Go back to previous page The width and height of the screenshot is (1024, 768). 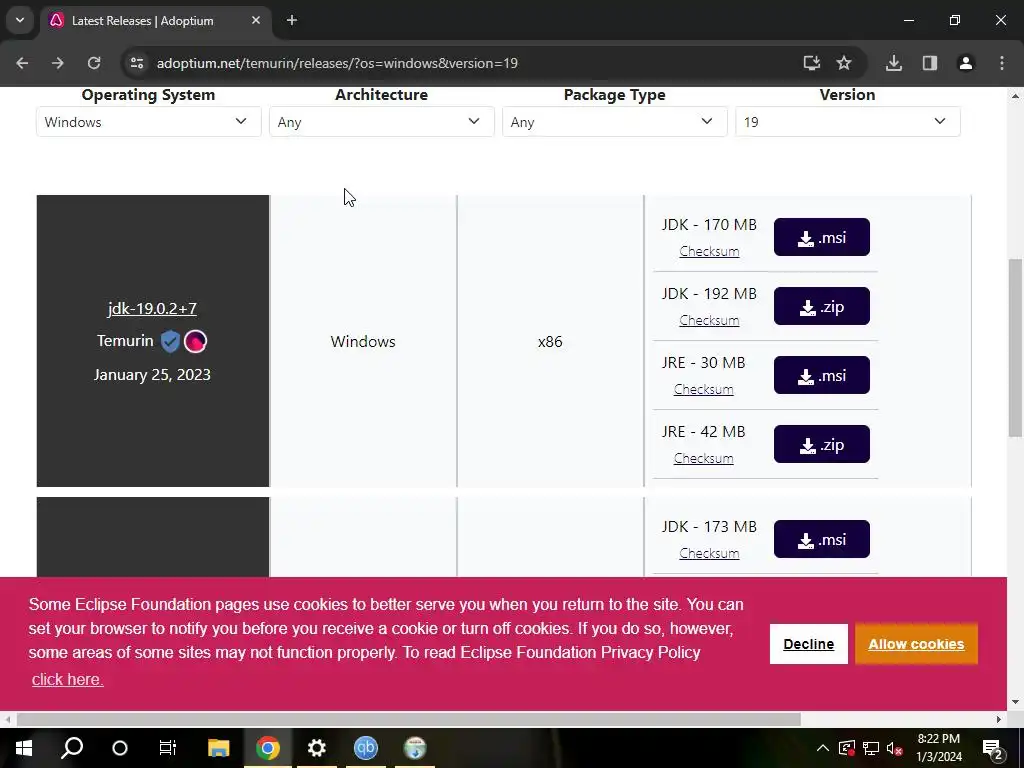pyautogui.click(x=22, y=63)
